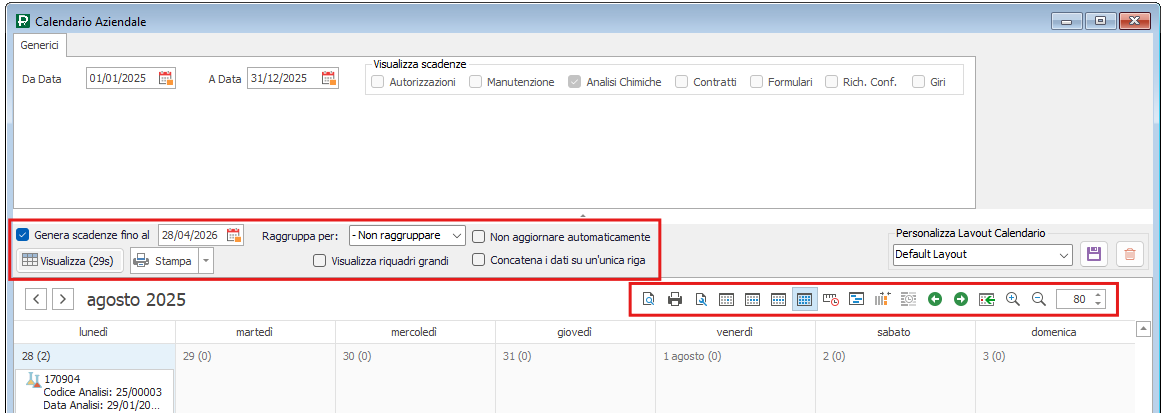This screenshot has width=1163, height=413.
Task: Switch to the Gantt view icon
Action: pos(857,299)
